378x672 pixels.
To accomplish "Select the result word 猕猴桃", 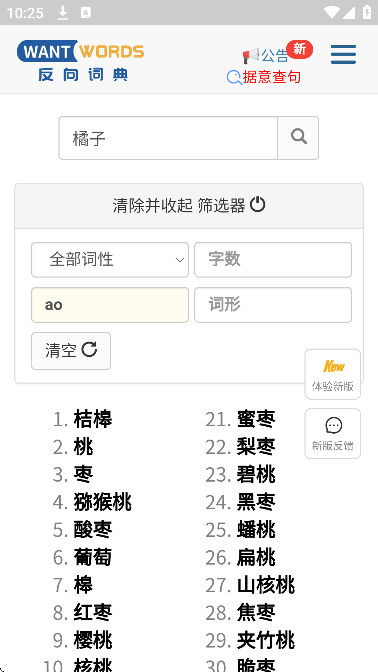I will pyautogui.click(x=103, y=502).
